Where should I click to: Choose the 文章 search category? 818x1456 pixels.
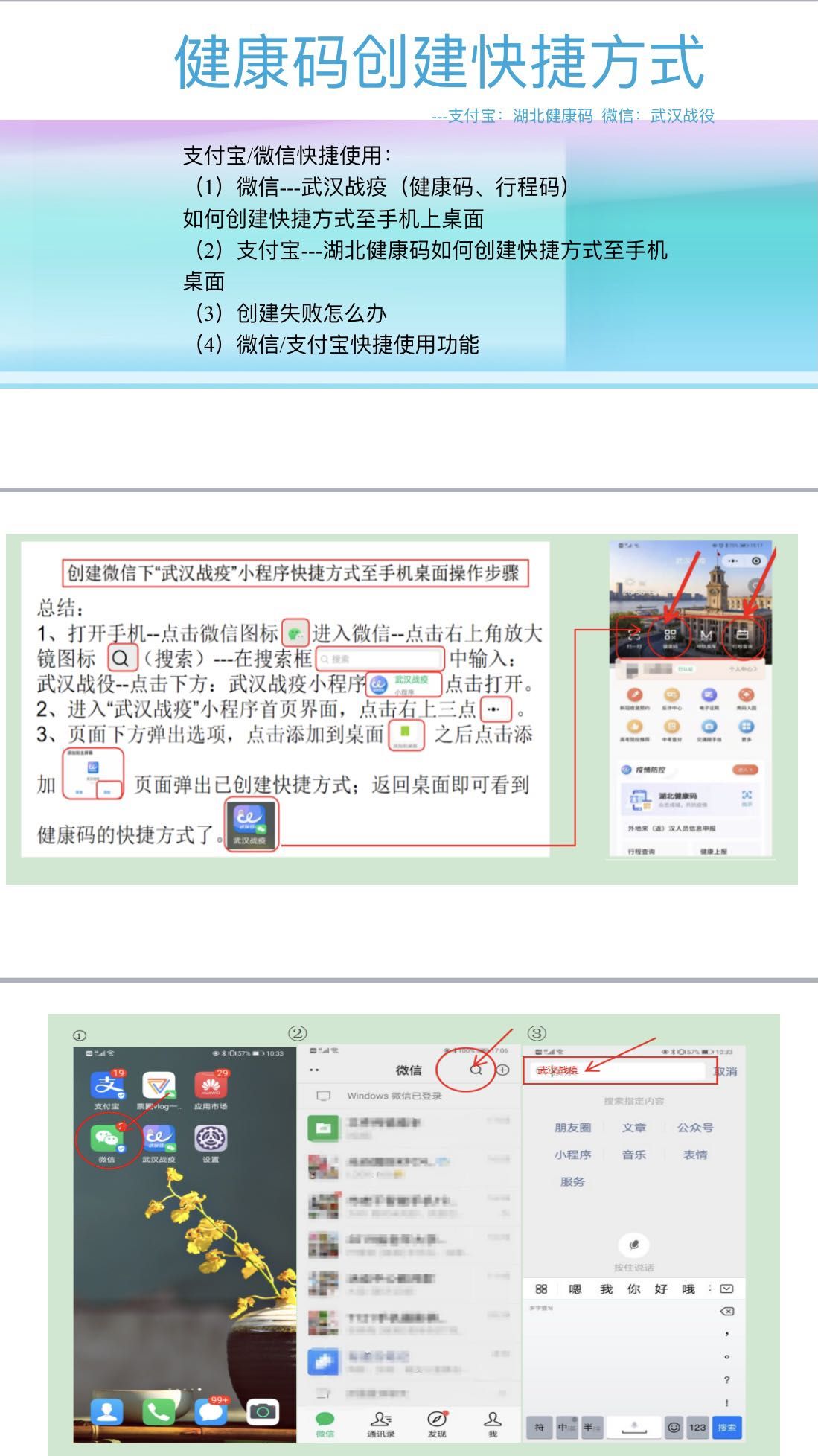pos(634,1128)
